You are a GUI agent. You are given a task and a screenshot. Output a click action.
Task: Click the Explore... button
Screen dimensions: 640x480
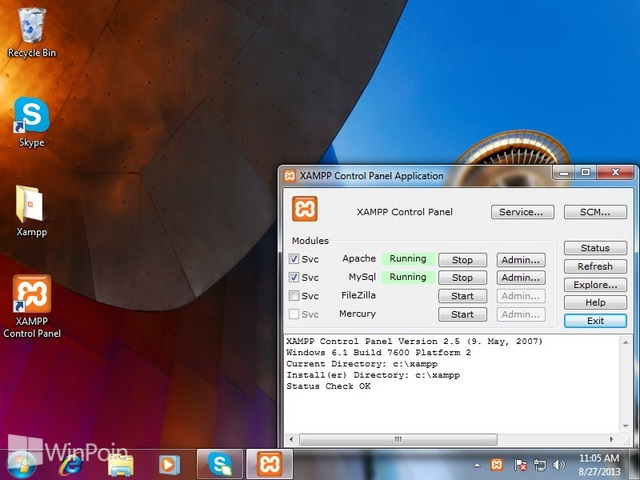[596, 284]
